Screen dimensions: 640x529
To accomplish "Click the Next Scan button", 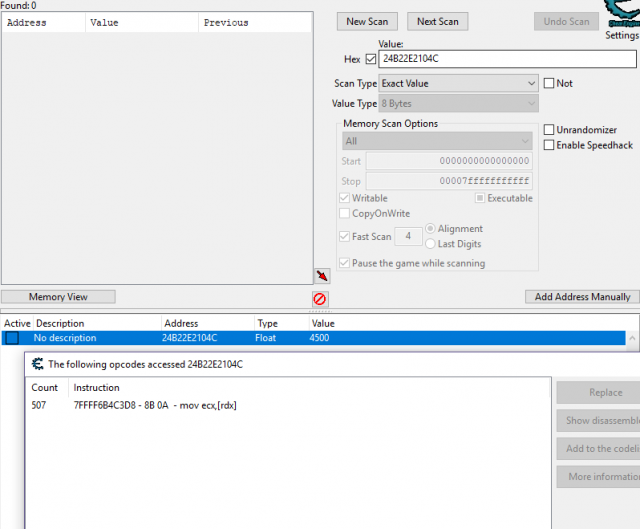I will point(437,21).
